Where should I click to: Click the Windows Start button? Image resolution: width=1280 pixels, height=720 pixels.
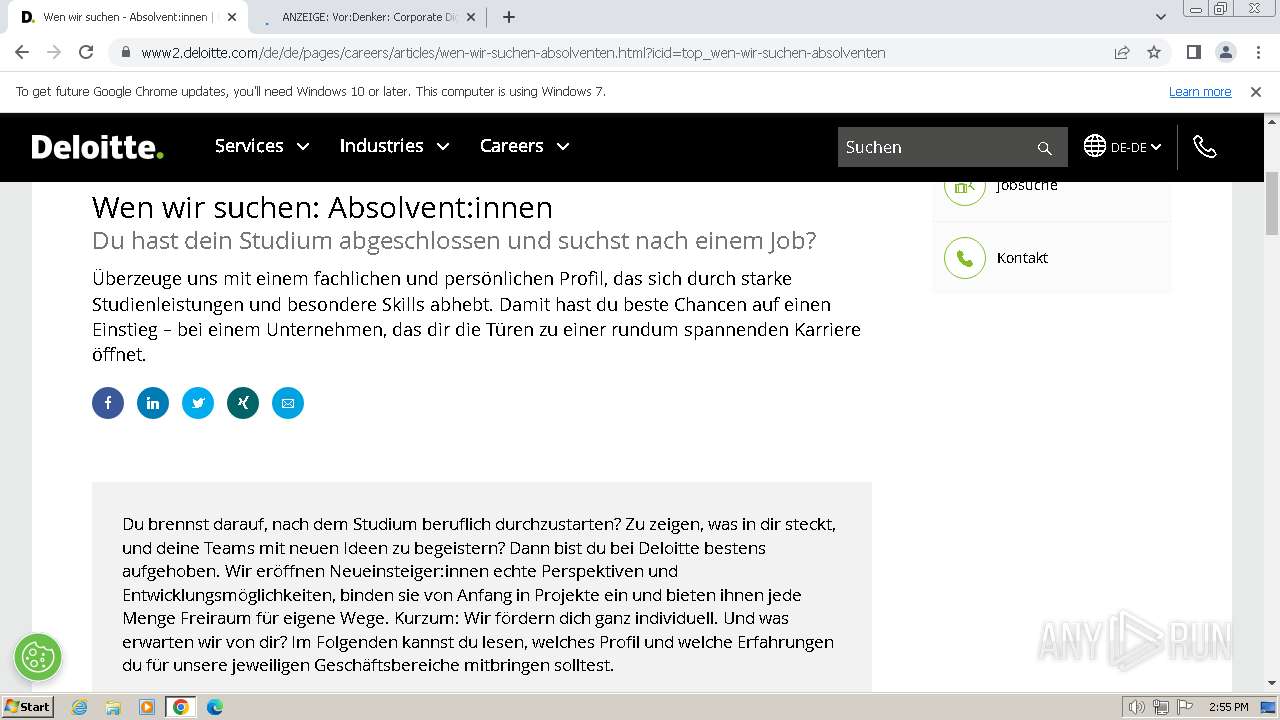[28, 707]
